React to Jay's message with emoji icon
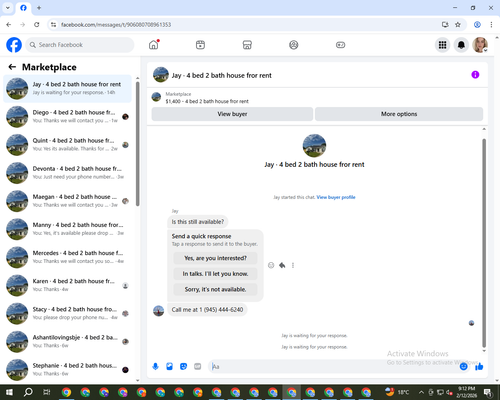 click(x=271, y=265)
